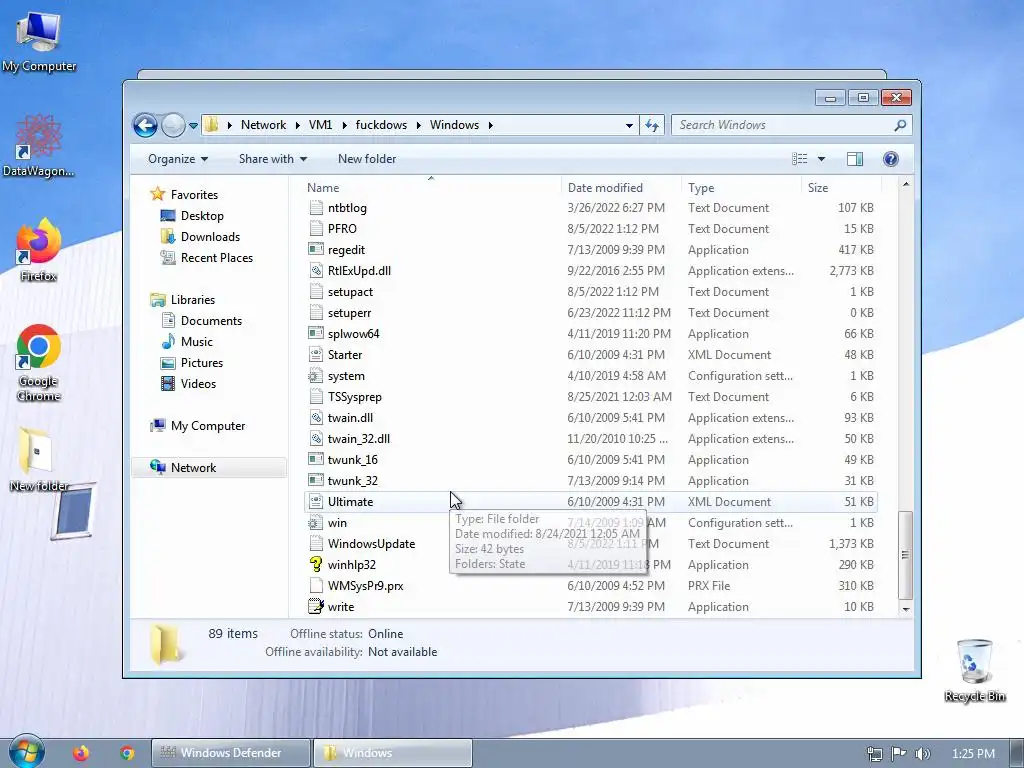Open the view options dropdown arrow
Image resolution: width=1024 pixels, height=768 pixels.
click(822, 159)
